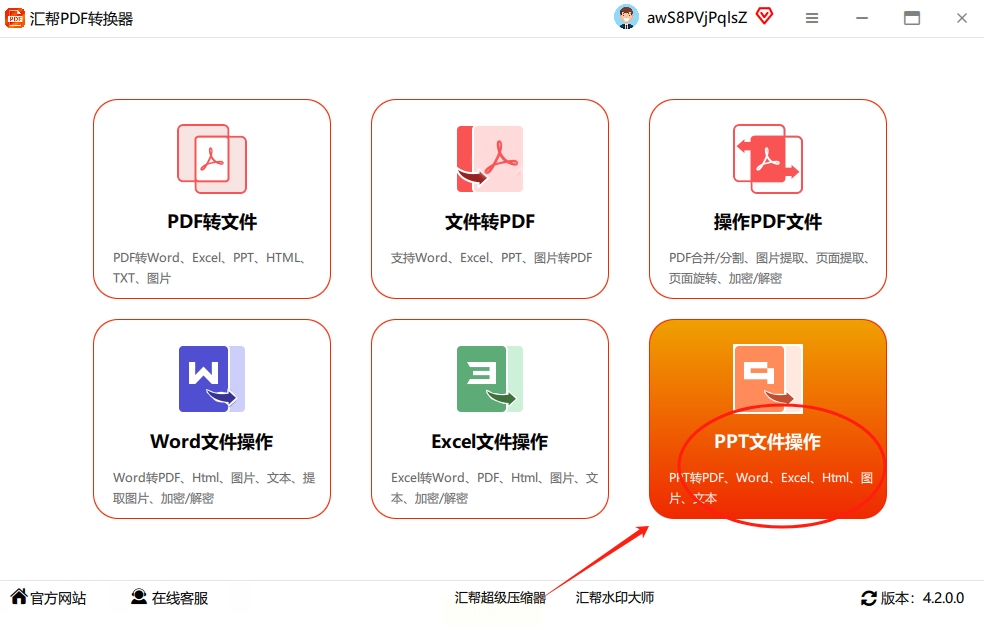The width and height of the screenshot is (984, 626).
Task: Open the hamburger menu icon
Action: pyautogui.click(x=812, y=18)
